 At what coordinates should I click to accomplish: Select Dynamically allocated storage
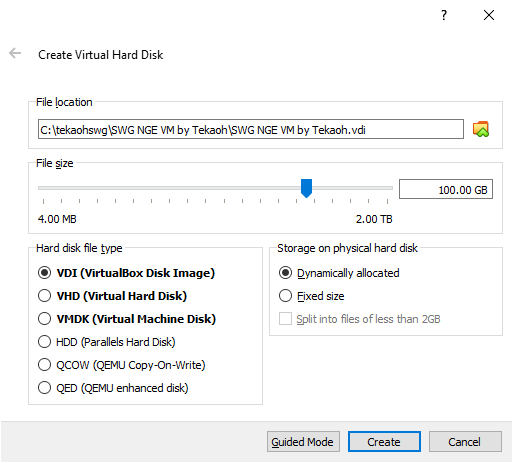tap(339, 273)
